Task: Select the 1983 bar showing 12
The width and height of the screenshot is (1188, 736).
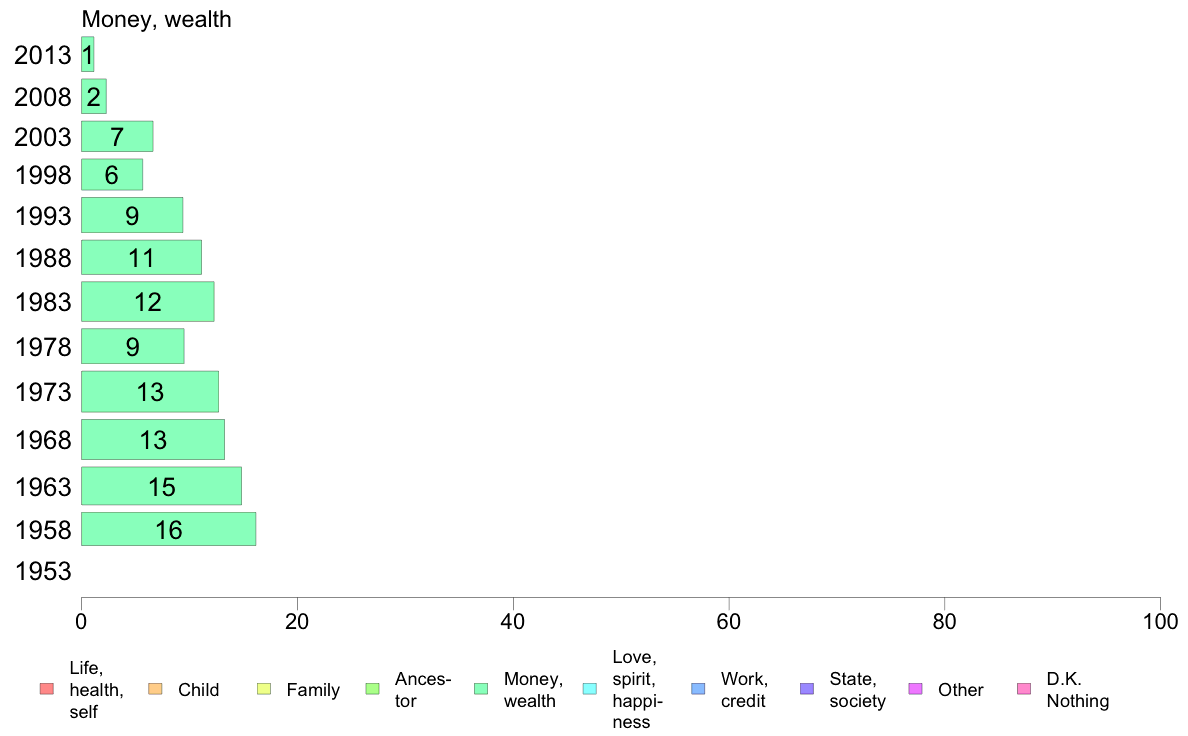Action: pos(148,302)
